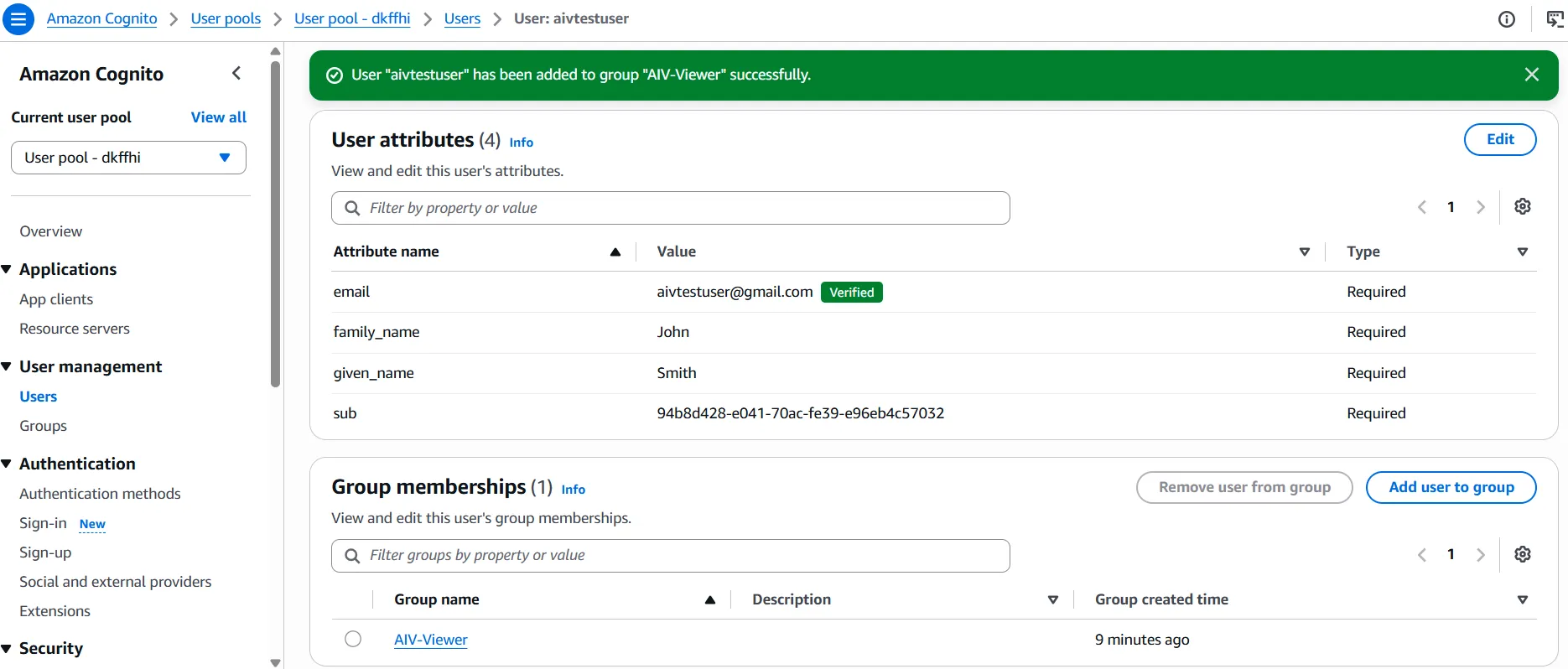Collapse the Security sidebar section
Image resolution: width=1568 pixels, height=669 pixels.
[7, 648]
